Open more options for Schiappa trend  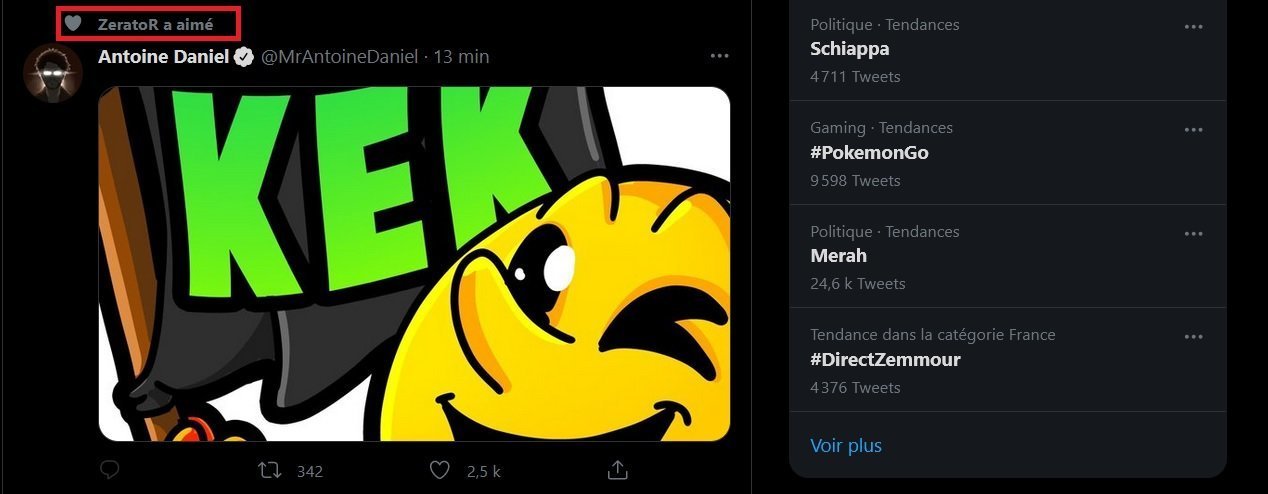pos(1193,26)
